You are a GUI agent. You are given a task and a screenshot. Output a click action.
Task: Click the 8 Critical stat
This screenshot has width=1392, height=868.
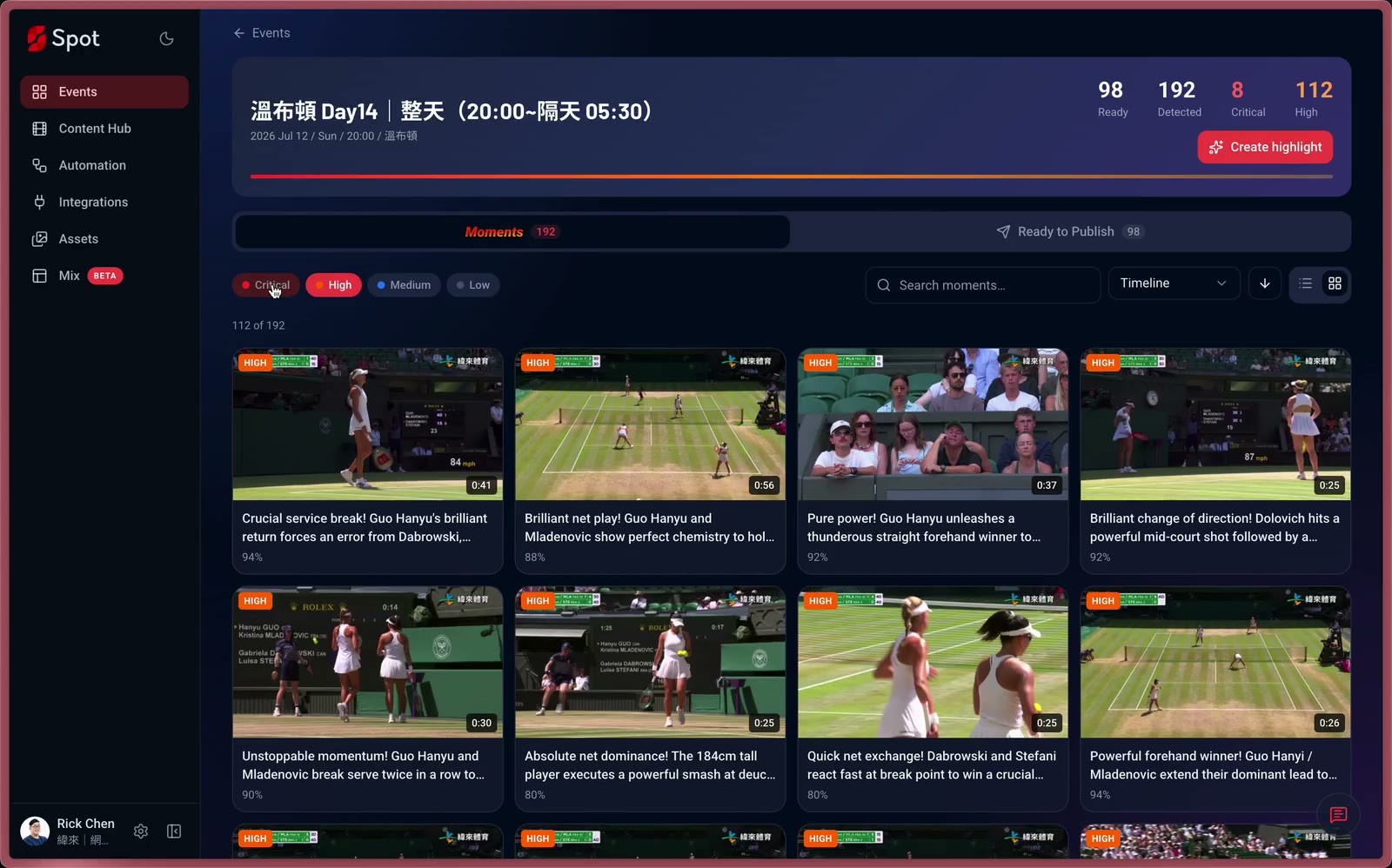click(1247, 98)
